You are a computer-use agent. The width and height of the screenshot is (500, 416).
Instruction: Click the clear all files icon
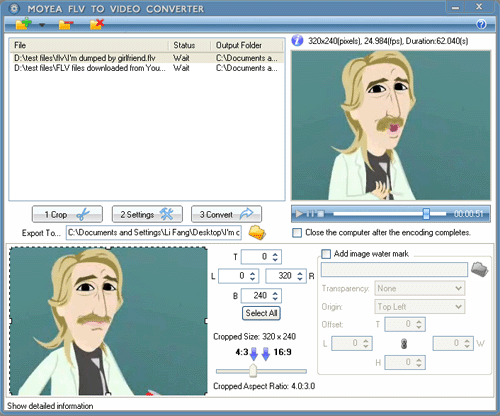pyautogui.click(x=97, y=24)
